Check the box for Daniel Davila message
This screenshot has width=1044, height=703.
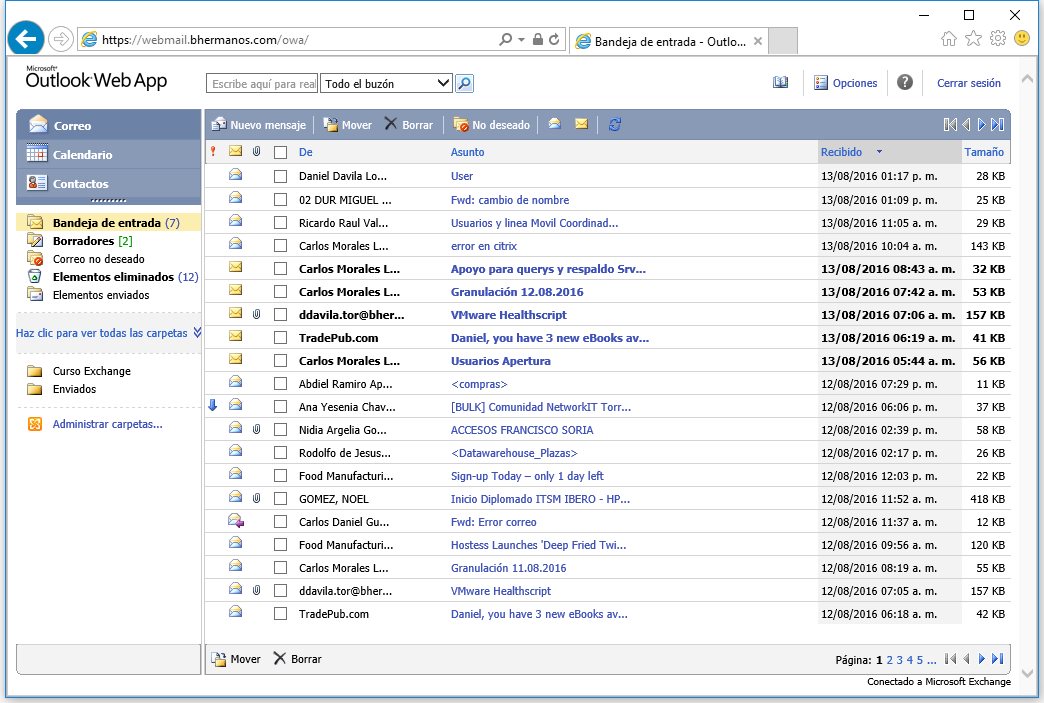coord(280,176)
